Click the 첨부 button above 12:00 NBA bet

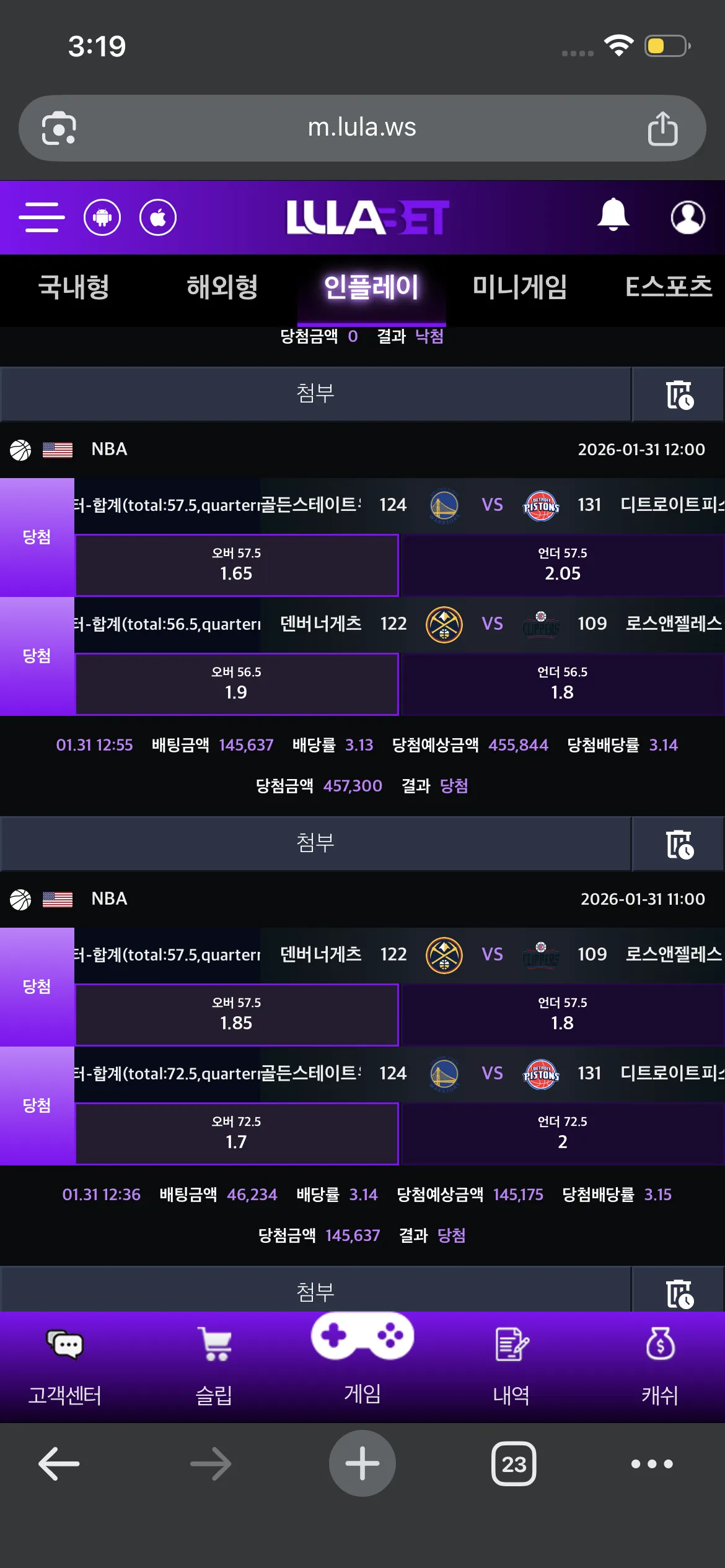click(315, 394)
